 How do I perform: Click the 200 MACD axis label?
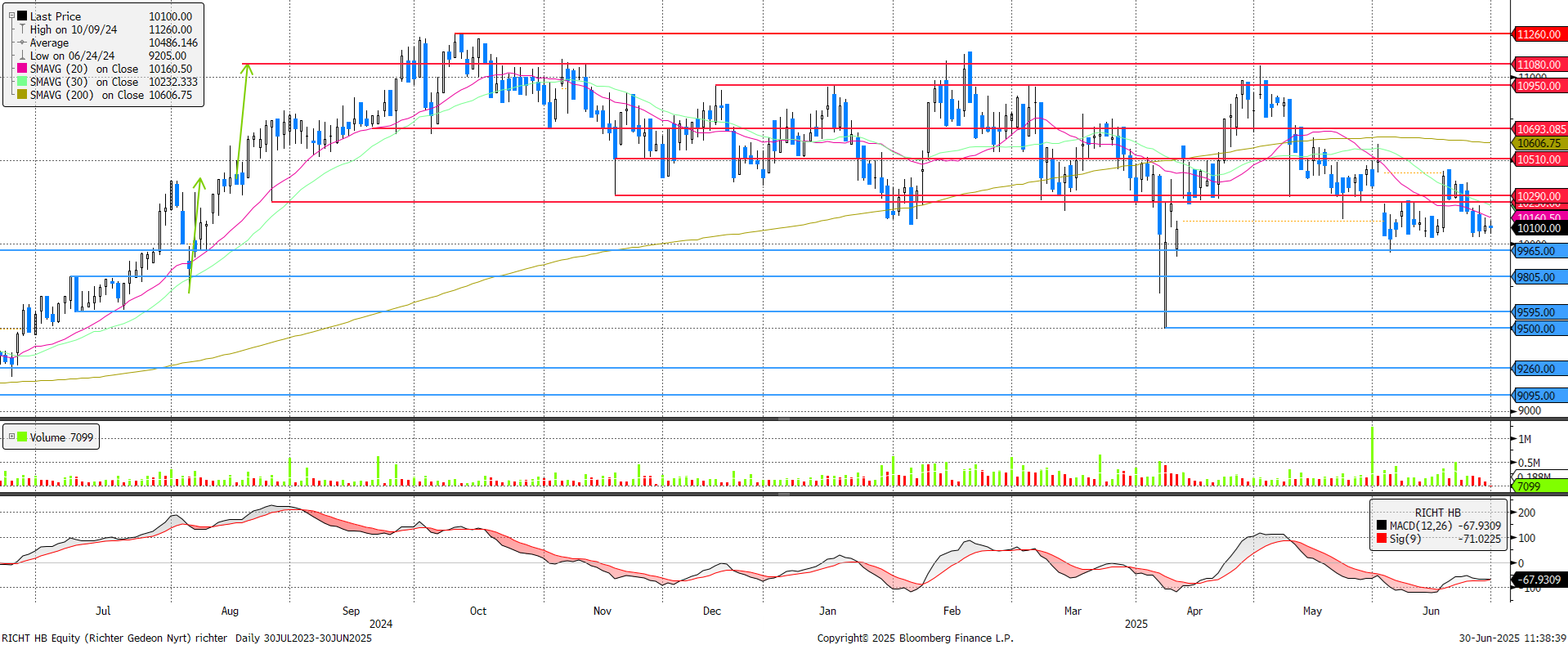pyautogui.click(x=1526, y=513)
